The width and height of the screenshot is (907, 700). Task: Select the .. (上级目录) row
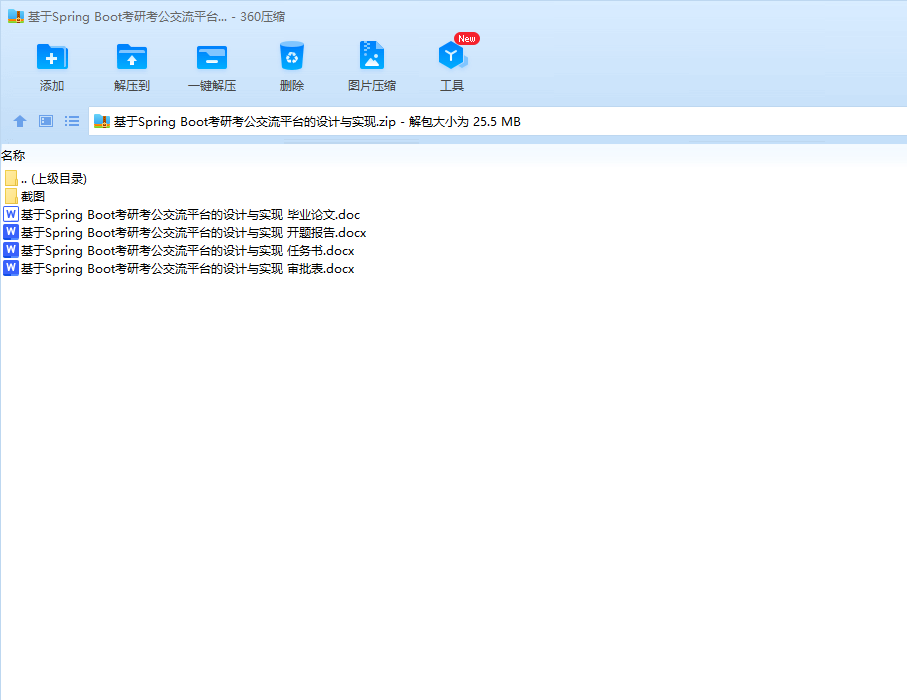pyautogui.click(x=46, y=178)
